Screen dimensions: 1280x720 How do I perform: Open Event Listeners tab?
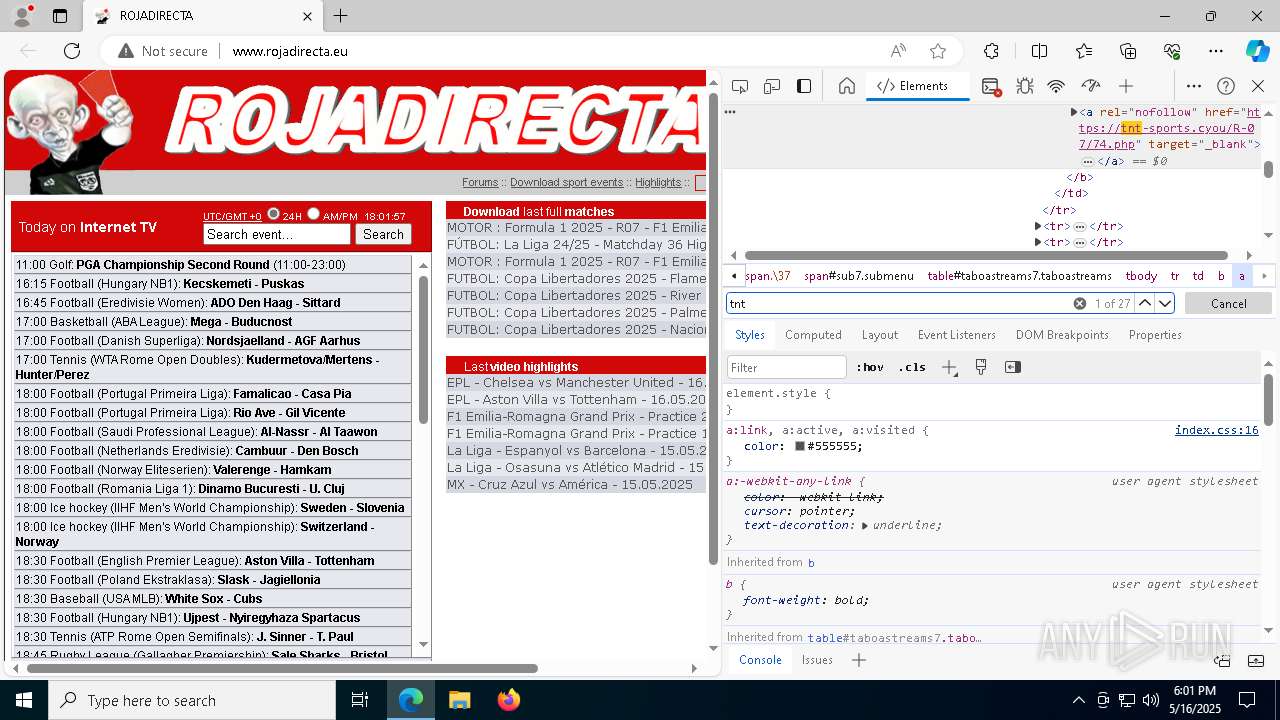[957, 335]
